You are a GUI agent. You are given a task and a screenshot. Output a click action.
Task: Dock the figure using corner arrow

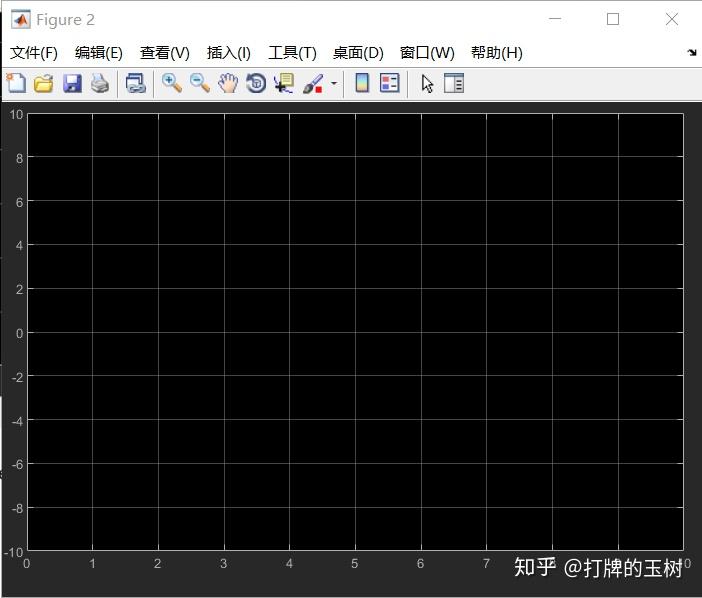tap(692, 53)
